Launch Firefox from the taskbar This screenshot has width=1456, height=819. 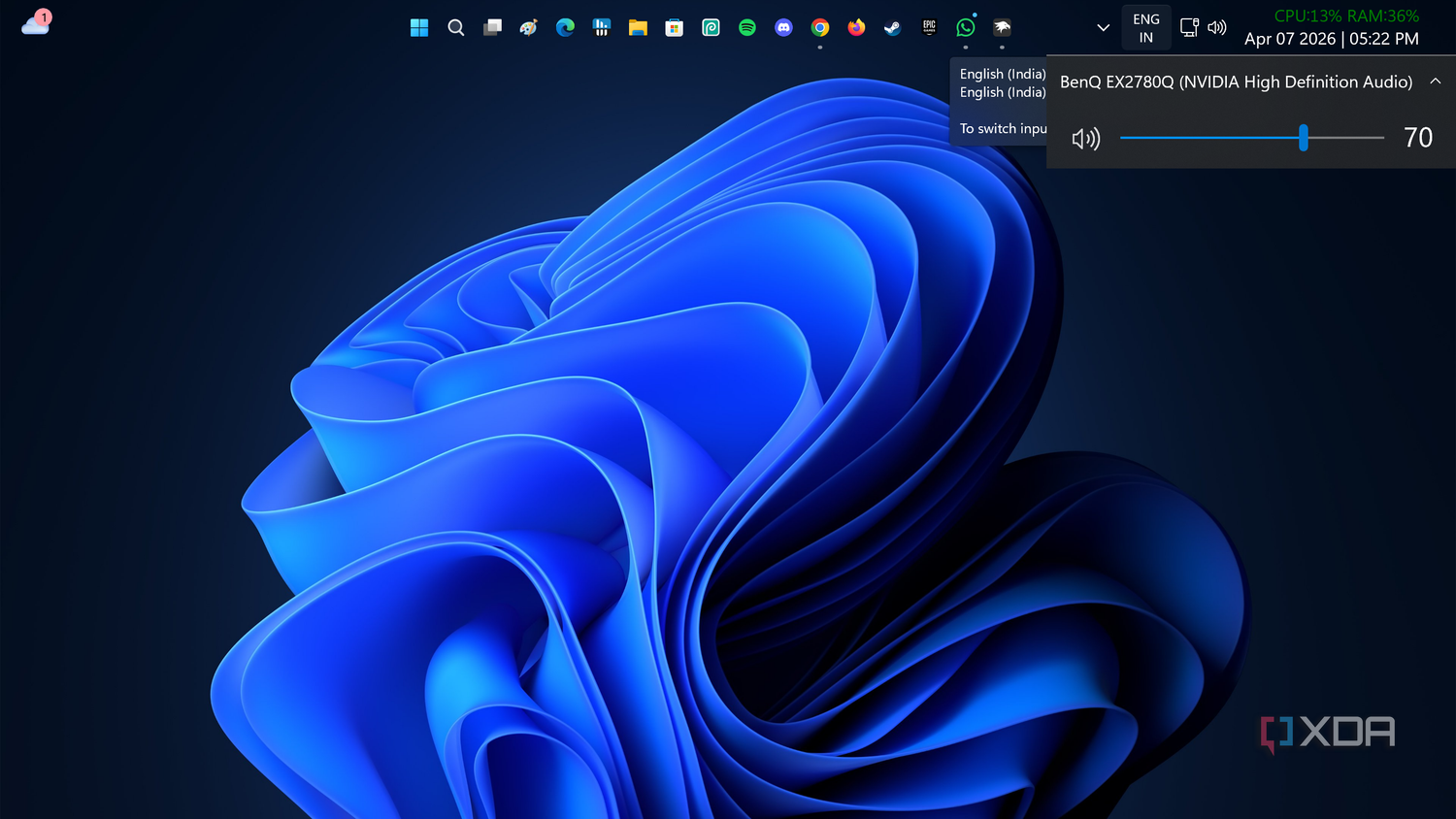point(856,27)
